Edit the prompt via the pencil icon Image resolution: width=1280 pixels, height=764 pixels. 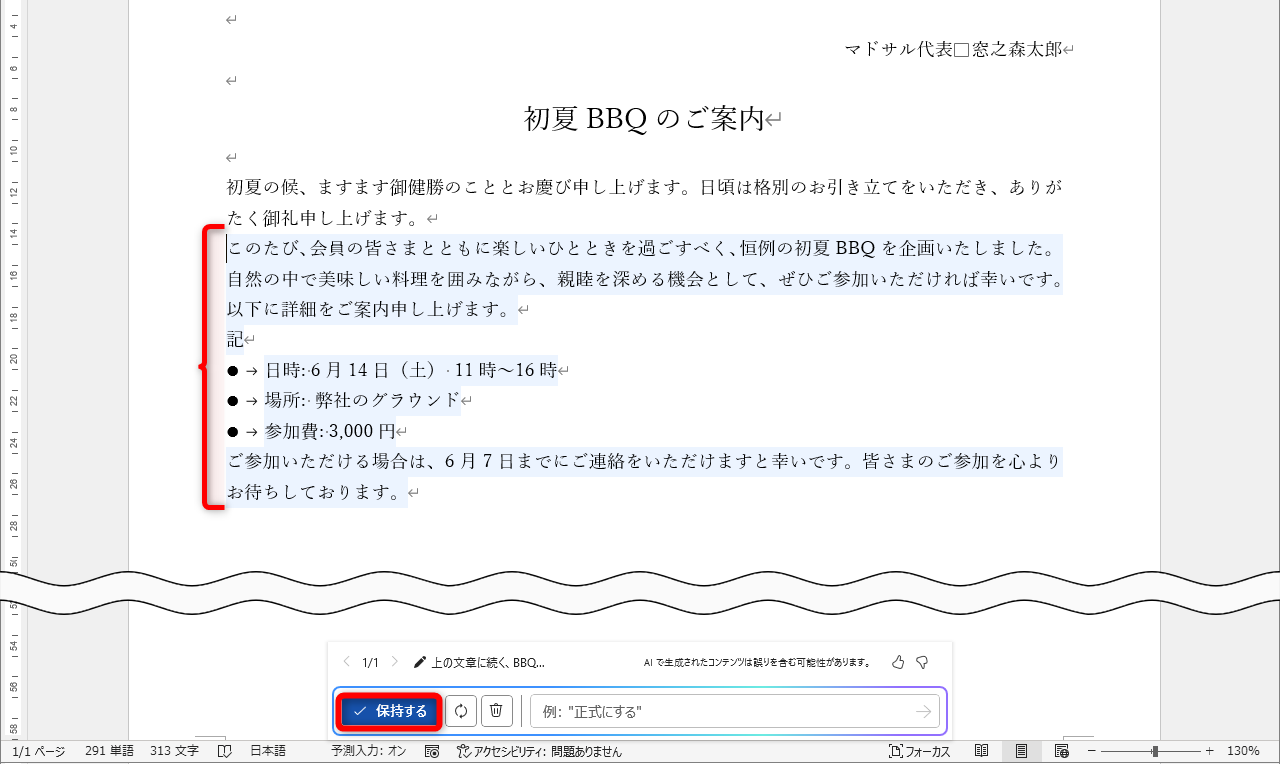click(419, 661)
